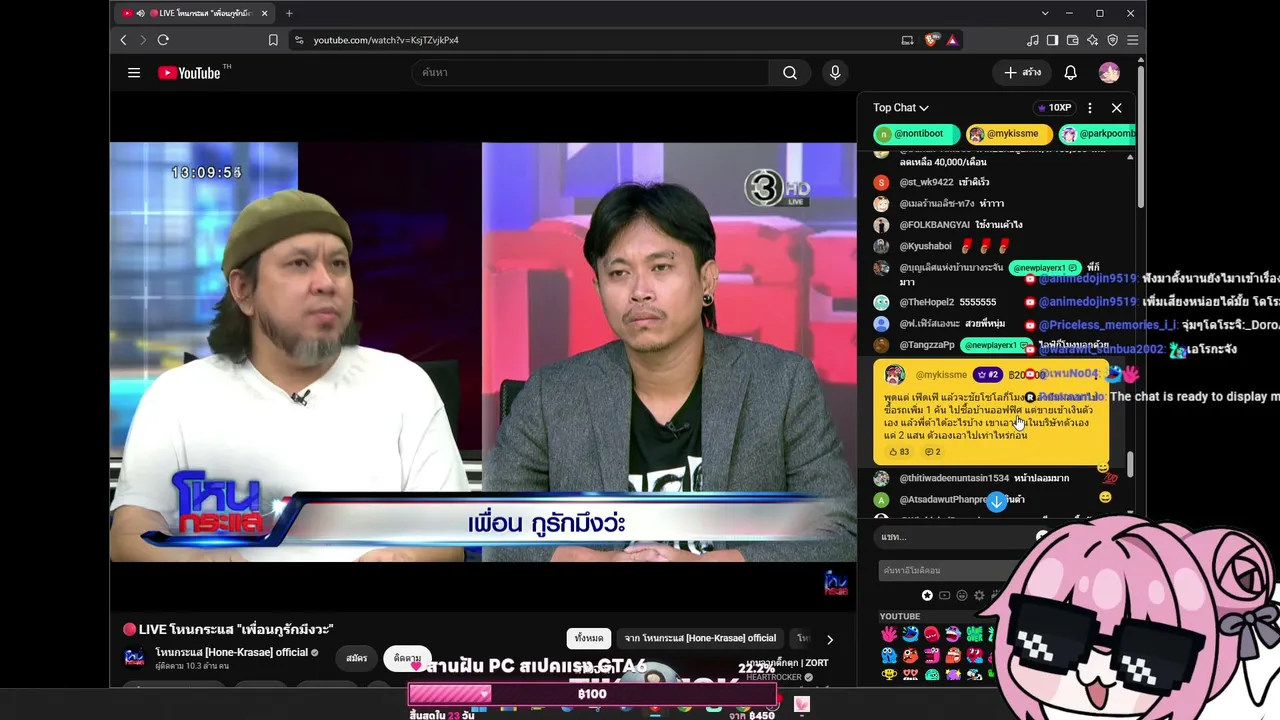Click the video player
The width and height of the screenshot is (1280, 720).
[x=482, y=352]
